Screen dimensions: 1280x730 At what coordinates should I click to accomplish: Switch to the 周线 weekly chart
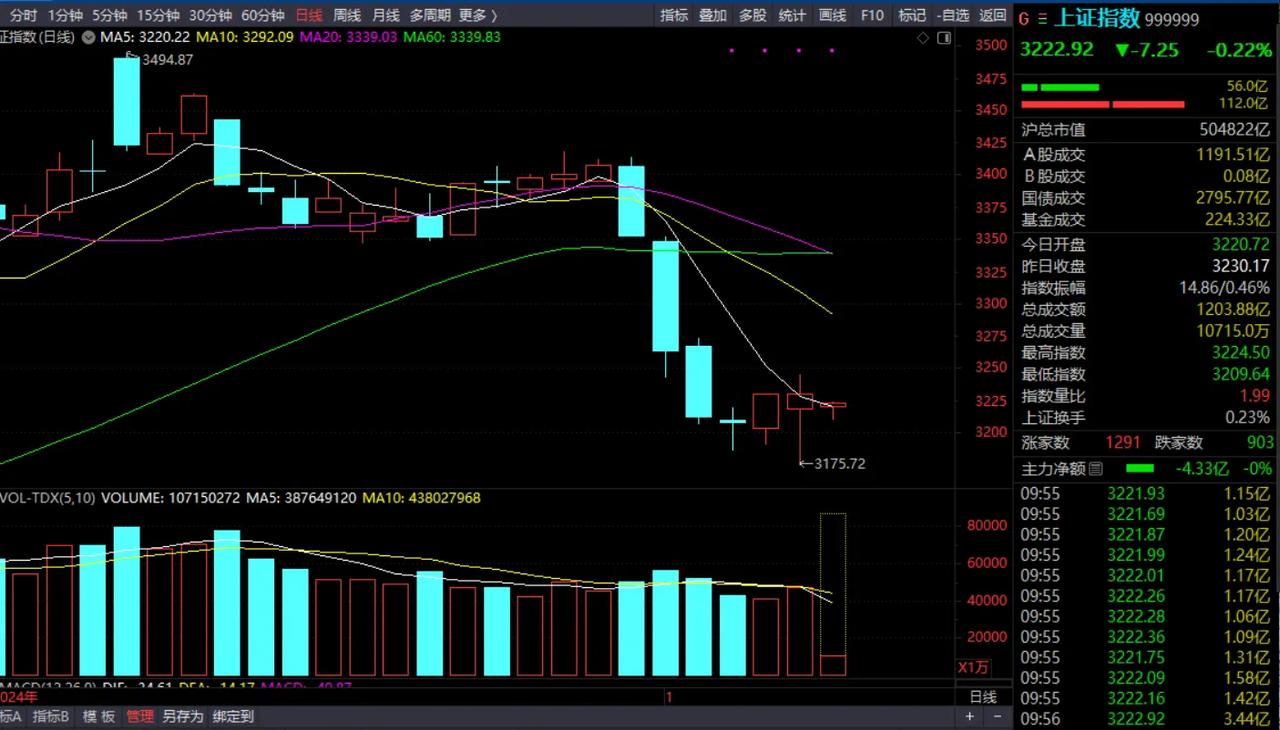(x=347, y=15)
